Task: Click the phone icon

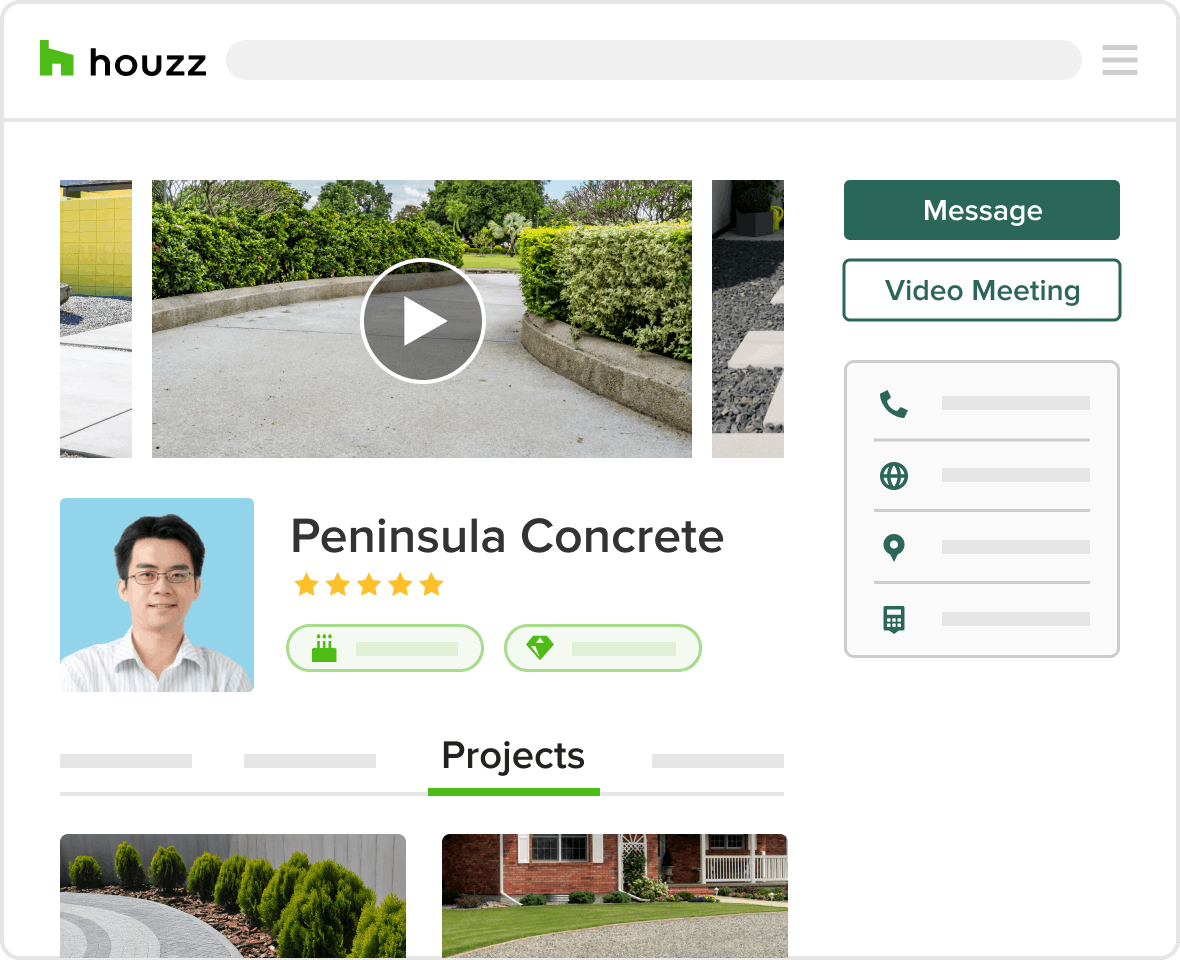Action: pyautogui.click(x=893, y=404)
